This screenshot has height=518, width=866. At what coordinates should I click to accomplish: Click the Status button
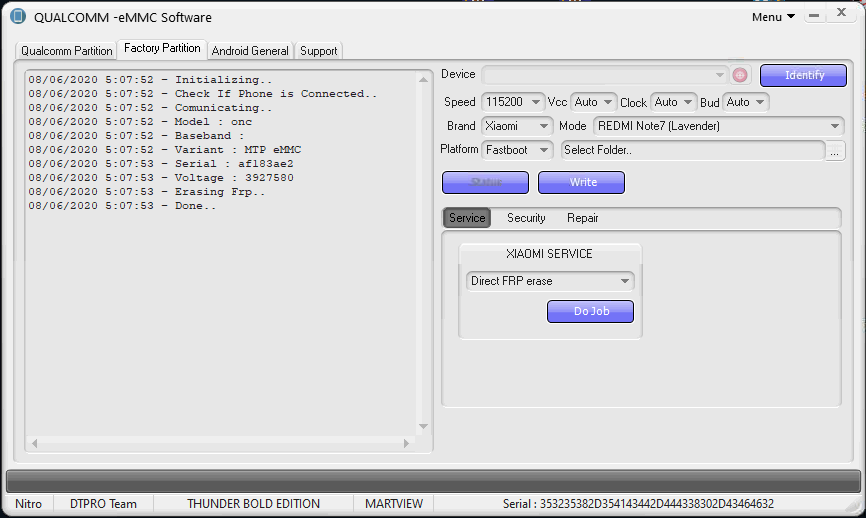pos(485,182)
